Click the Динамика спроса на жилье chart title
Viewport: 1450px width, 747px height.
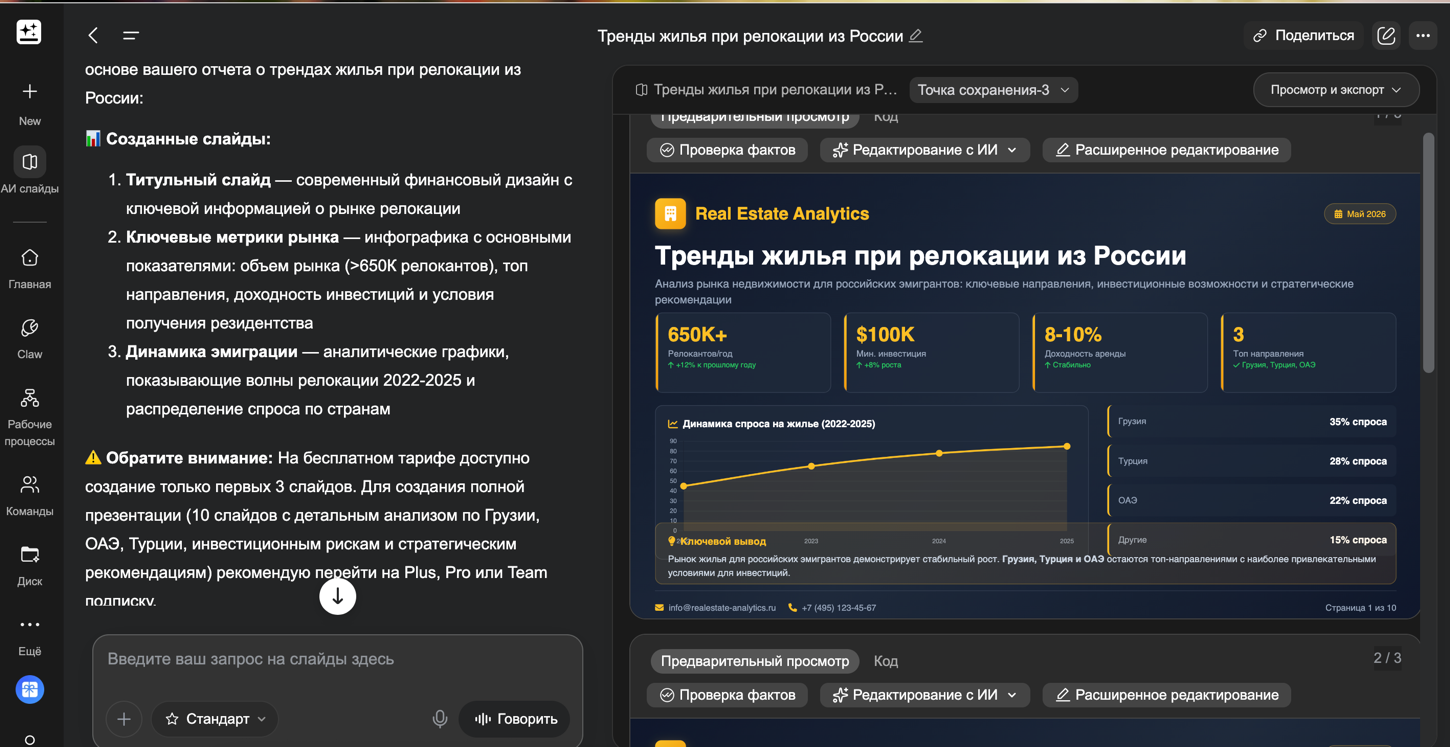point(778,424)
